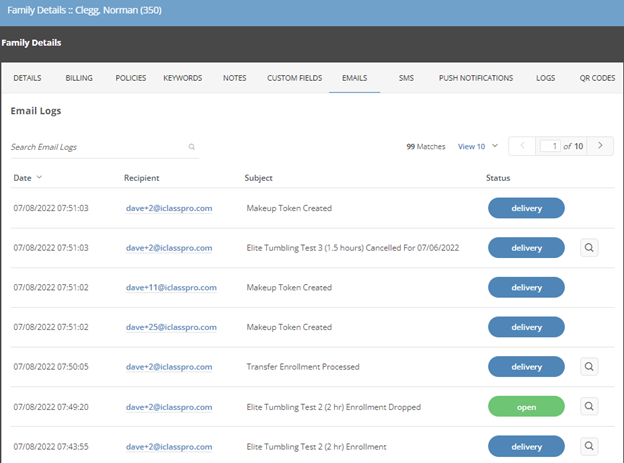
Task: Click delivery badge for dave+25 Makeup Token row
Action: point(526,327)
